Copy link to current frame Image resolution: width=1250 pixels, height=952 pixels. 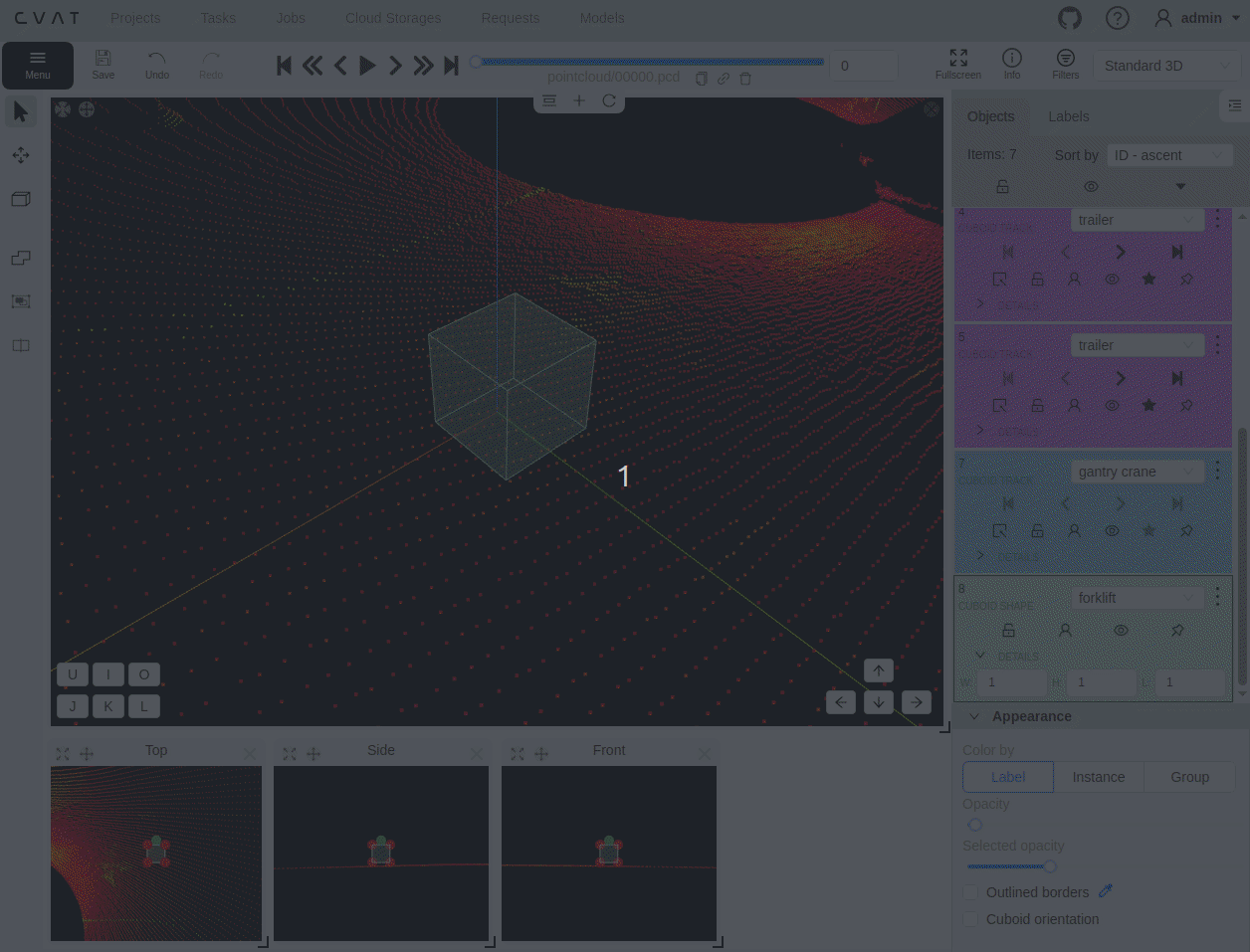(724, 79)
